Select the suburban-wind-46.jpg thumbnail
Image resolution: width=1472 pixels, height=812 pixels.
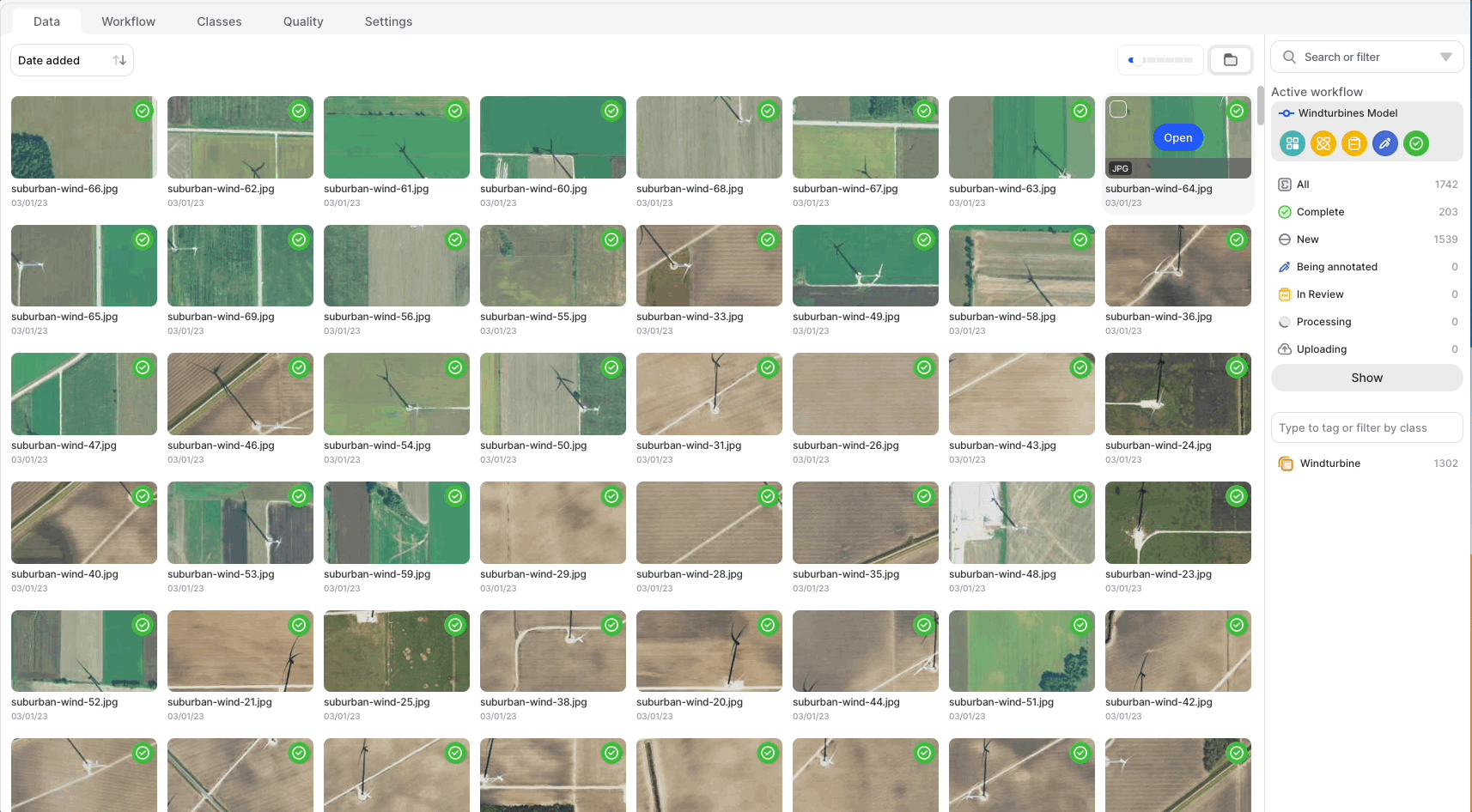point(240,394)
